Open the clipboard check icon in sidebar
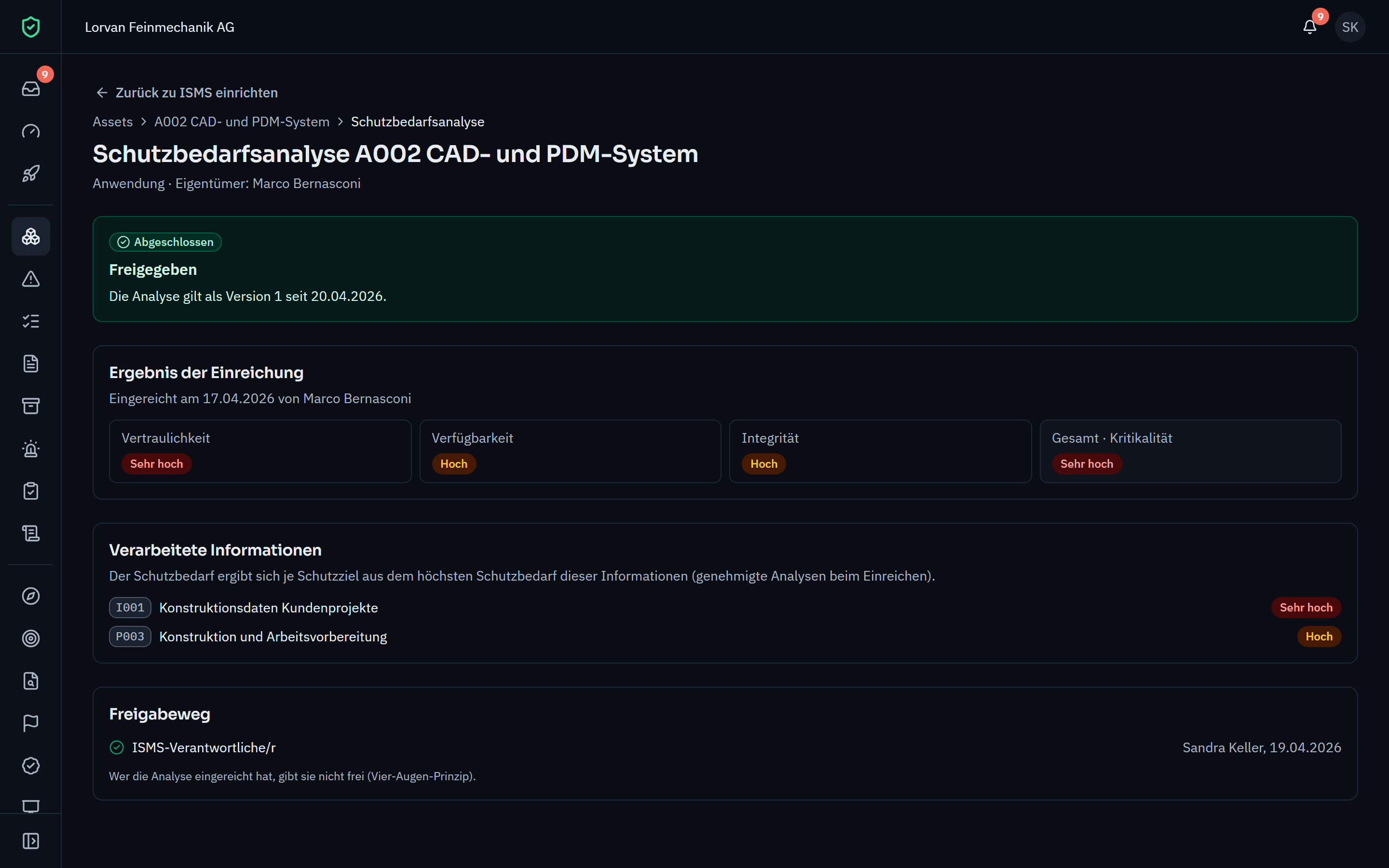This screenshot has height=868, width=1389. 30,491
